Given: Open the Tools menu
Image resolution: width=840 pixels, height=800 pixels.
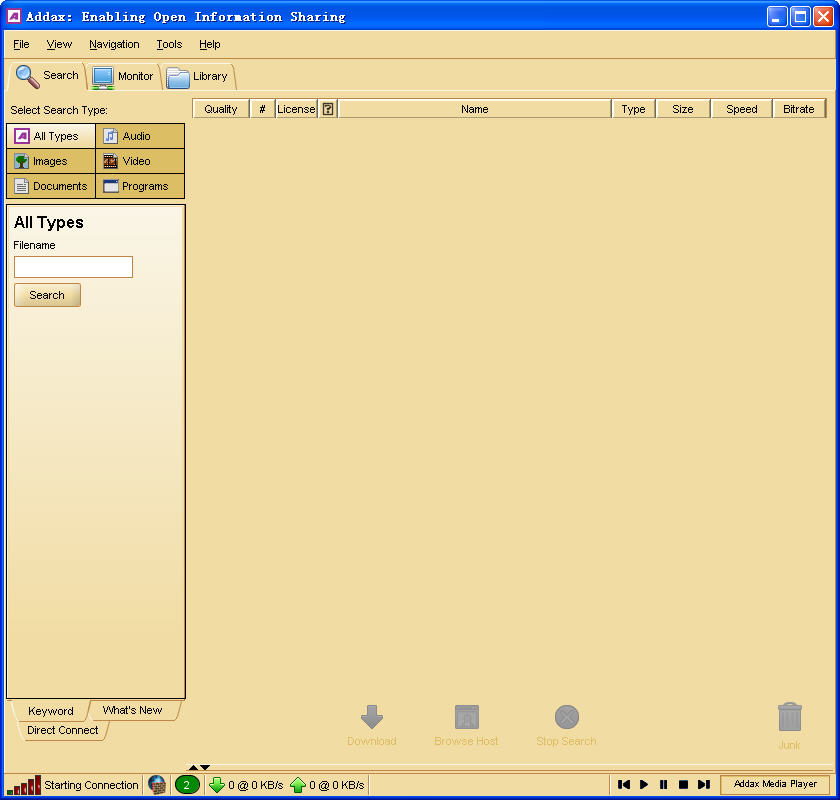Looking at the screenshot, I should [169, 44].
